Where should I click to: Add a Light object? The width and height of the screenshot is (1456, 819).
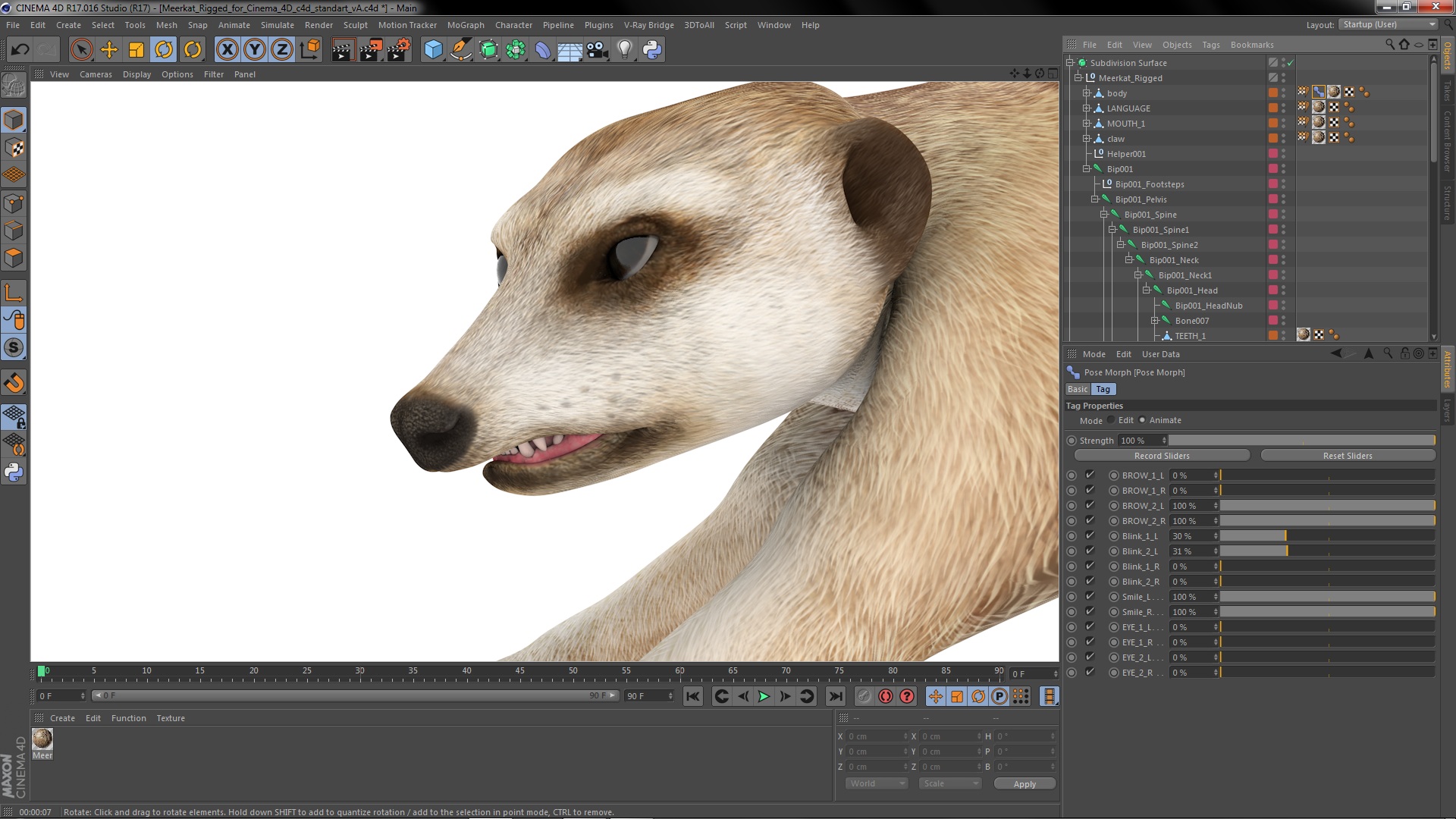[625, 50]
